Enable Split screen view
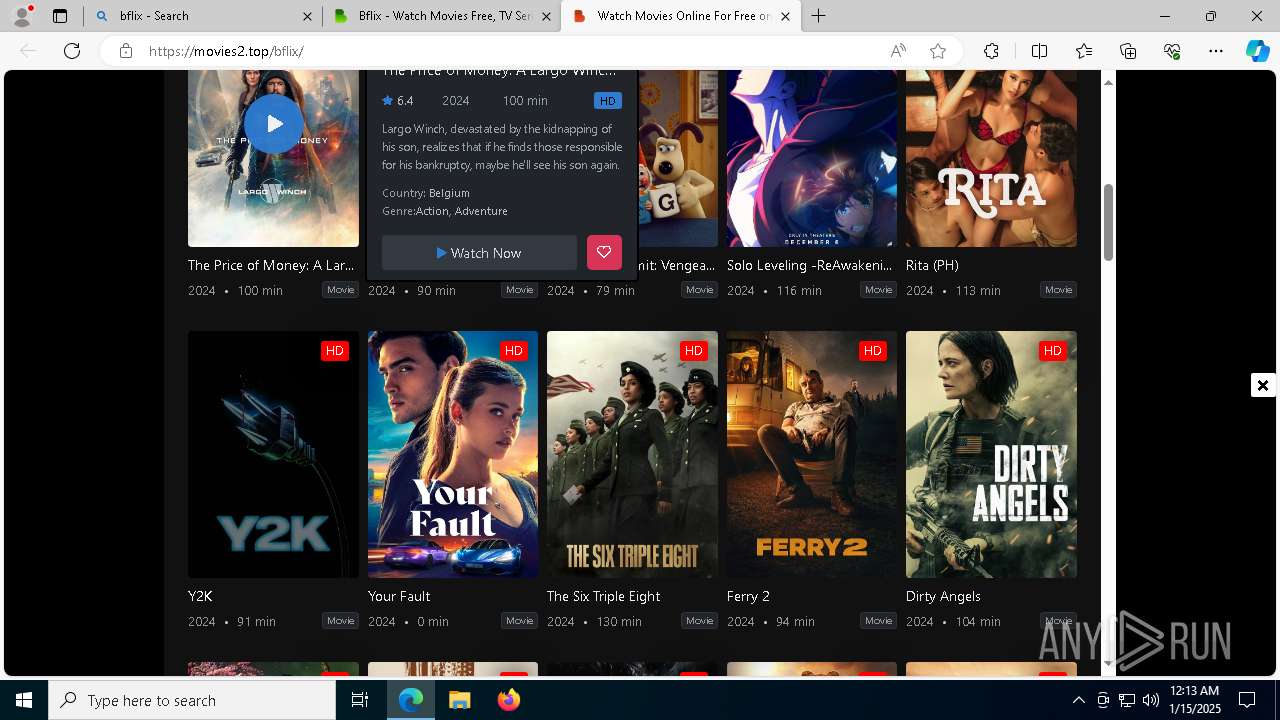Viewport: 1280px width, 720px height. tap(1039, 51)
